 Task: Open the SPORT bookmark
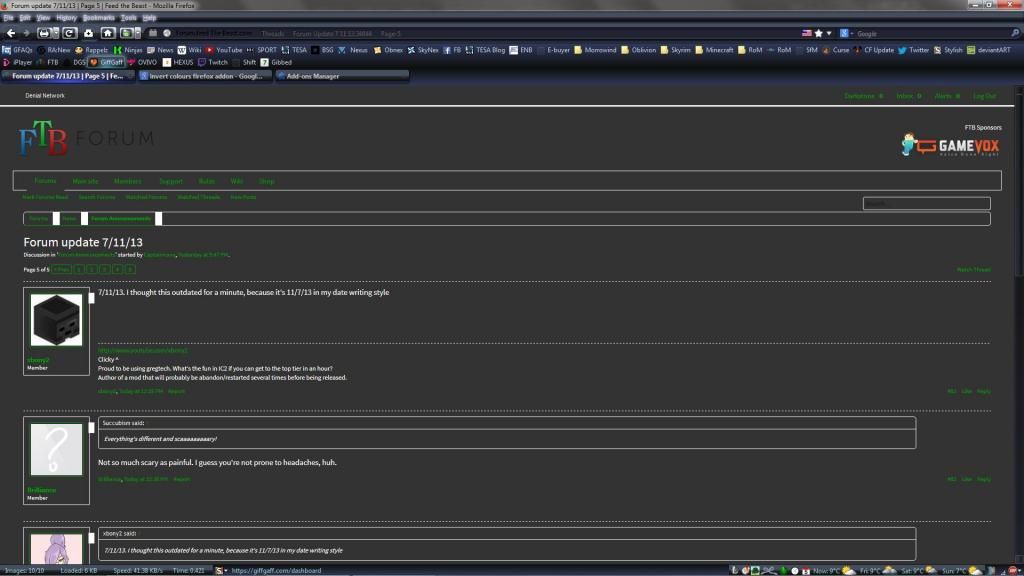pos(261,50)
